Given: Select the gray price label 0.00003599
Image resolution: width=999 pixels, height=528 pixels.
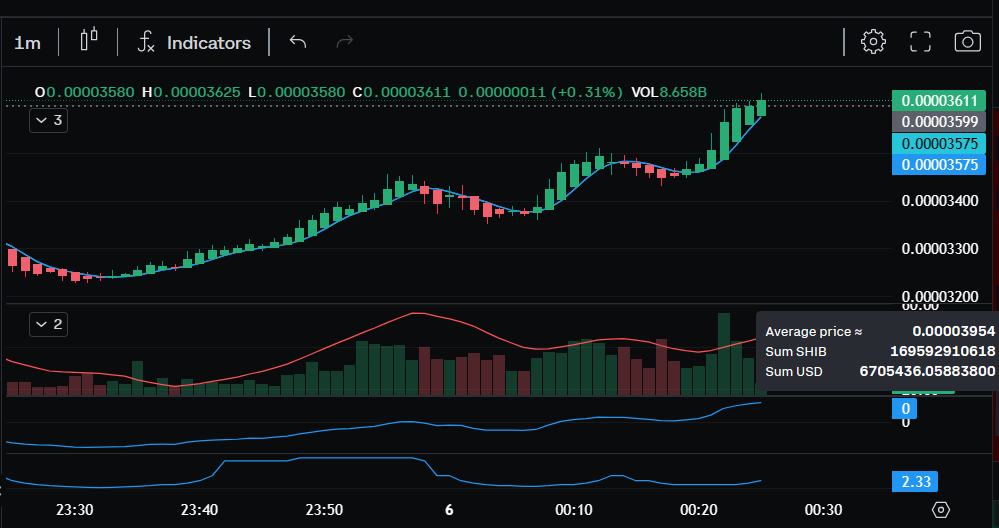Looking at the screenshot, I should [x=939, y=122].
